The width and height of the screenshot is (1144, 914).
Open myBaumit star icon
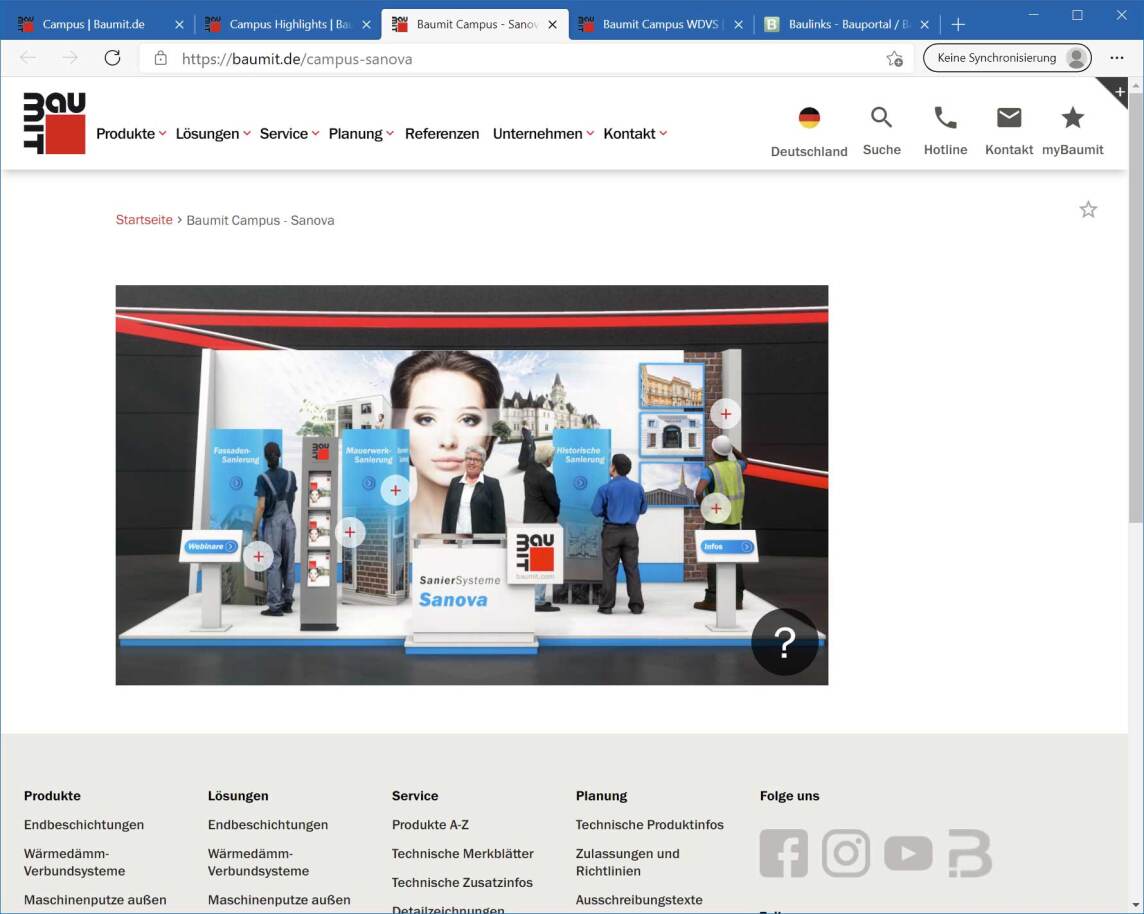click(1072, 117)
